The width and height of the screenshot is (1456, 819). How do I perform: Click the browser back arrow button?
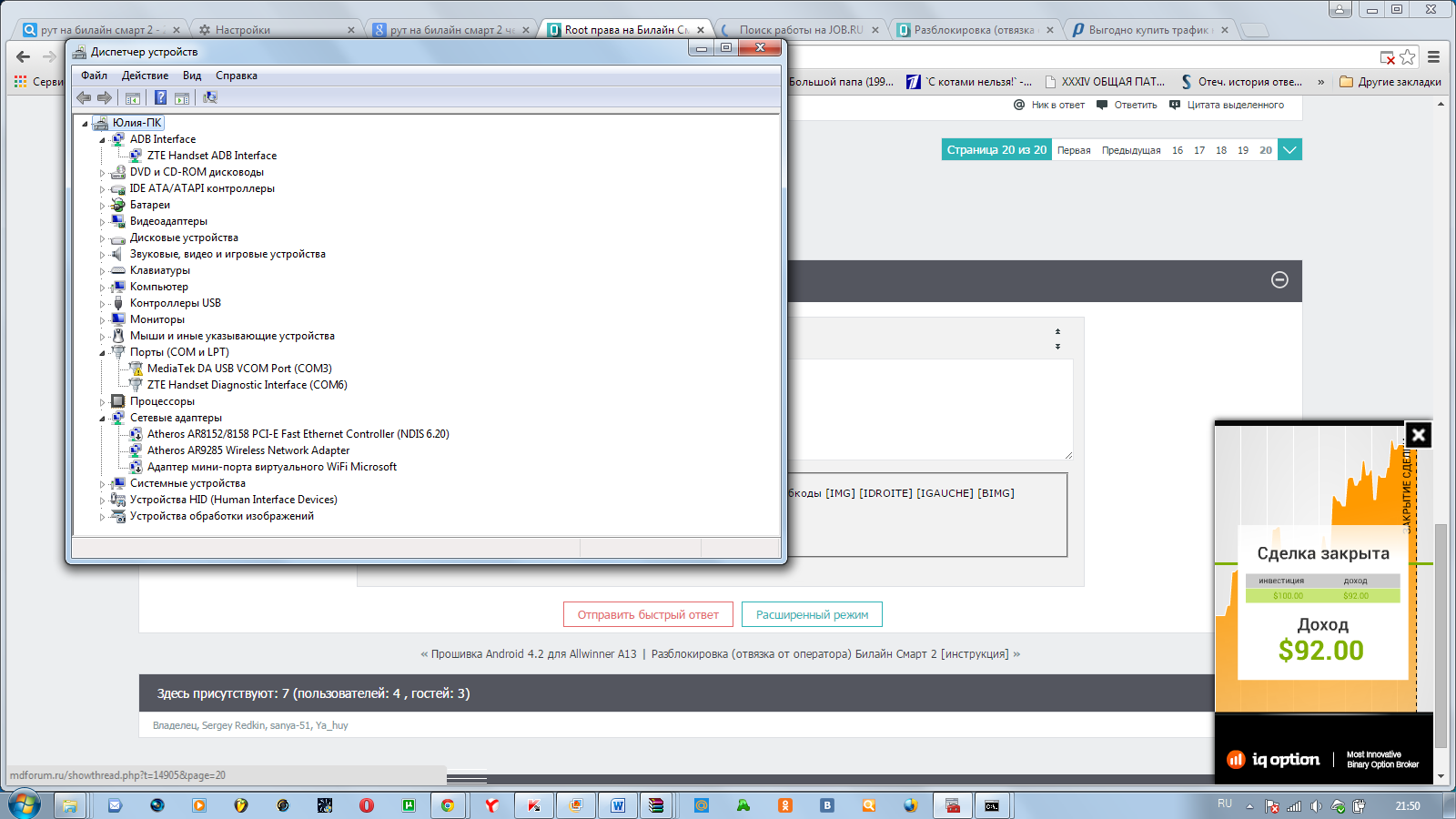pyautogui.click(x=23, y=56)
